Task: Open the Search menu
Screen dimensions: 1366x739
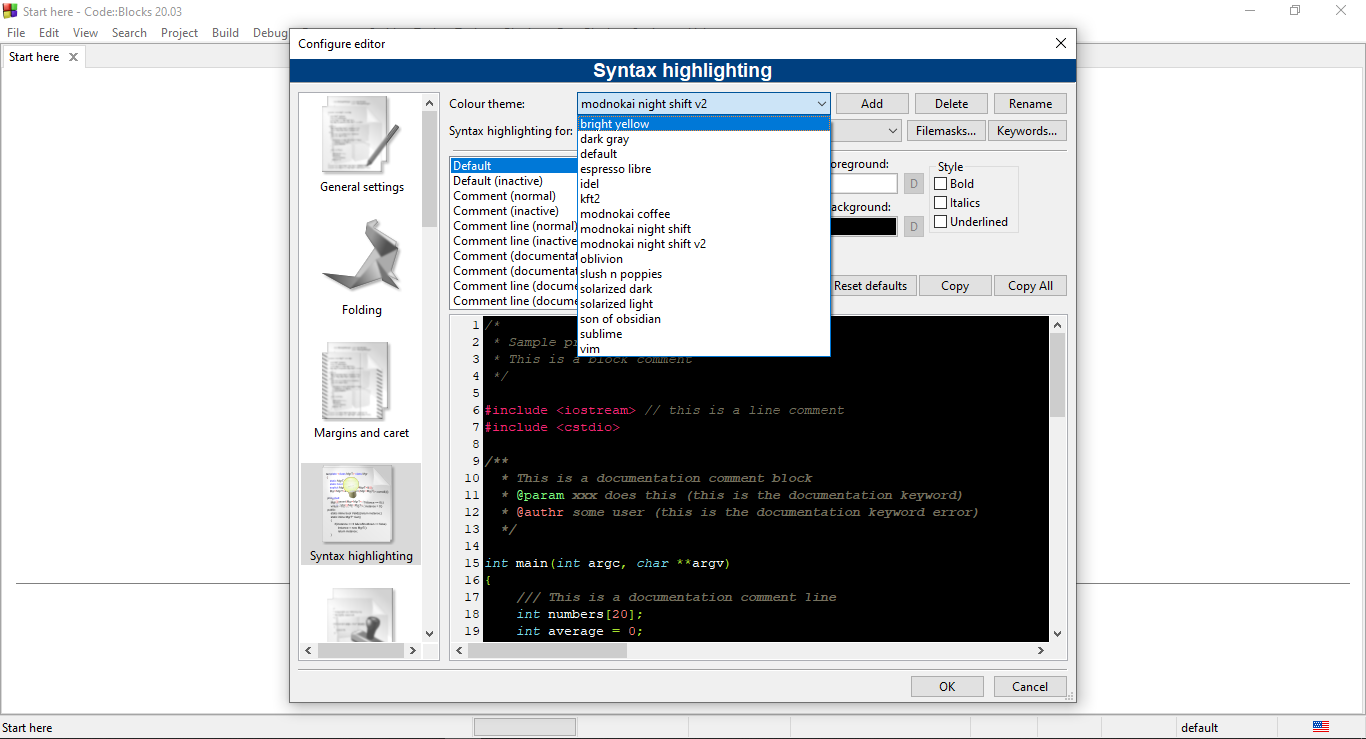Action: point(129,33)
